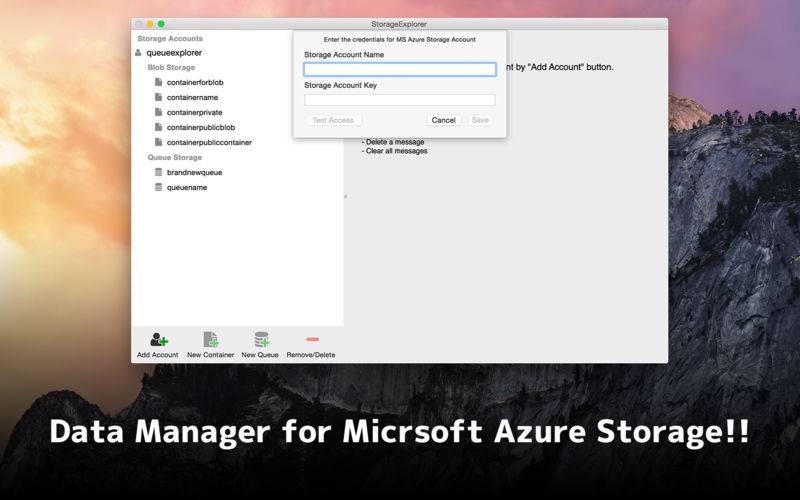Image resolution: width=800 pixels, height=500 pixels.
Task: Click the queue icon next to queuename
Action: (159, 187)
